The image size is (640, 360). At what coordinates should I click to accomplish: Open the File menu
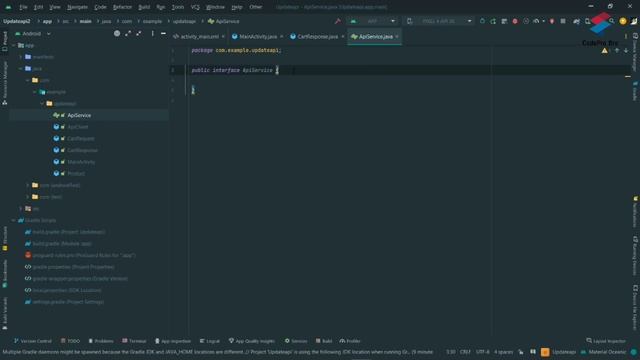23,7
